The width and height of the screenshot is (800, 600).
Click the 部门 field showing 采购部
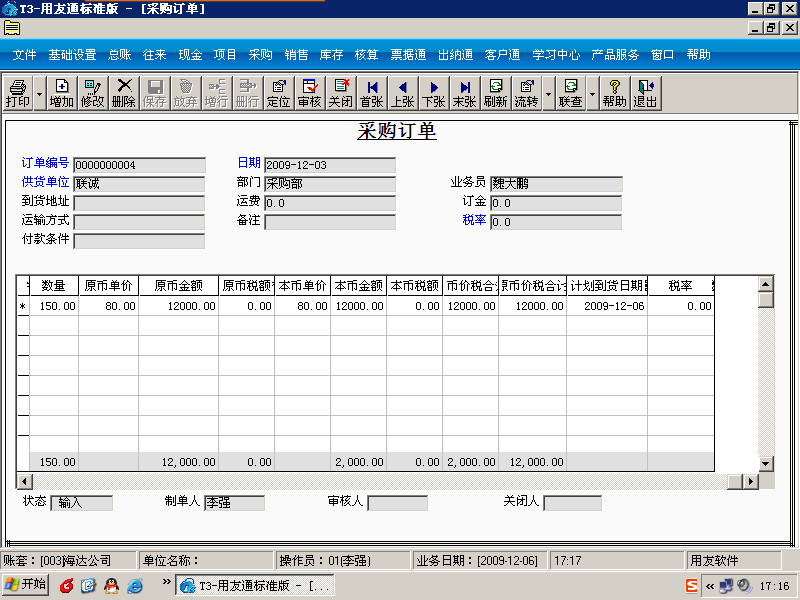pyautogui.click(x=330, y=184)
